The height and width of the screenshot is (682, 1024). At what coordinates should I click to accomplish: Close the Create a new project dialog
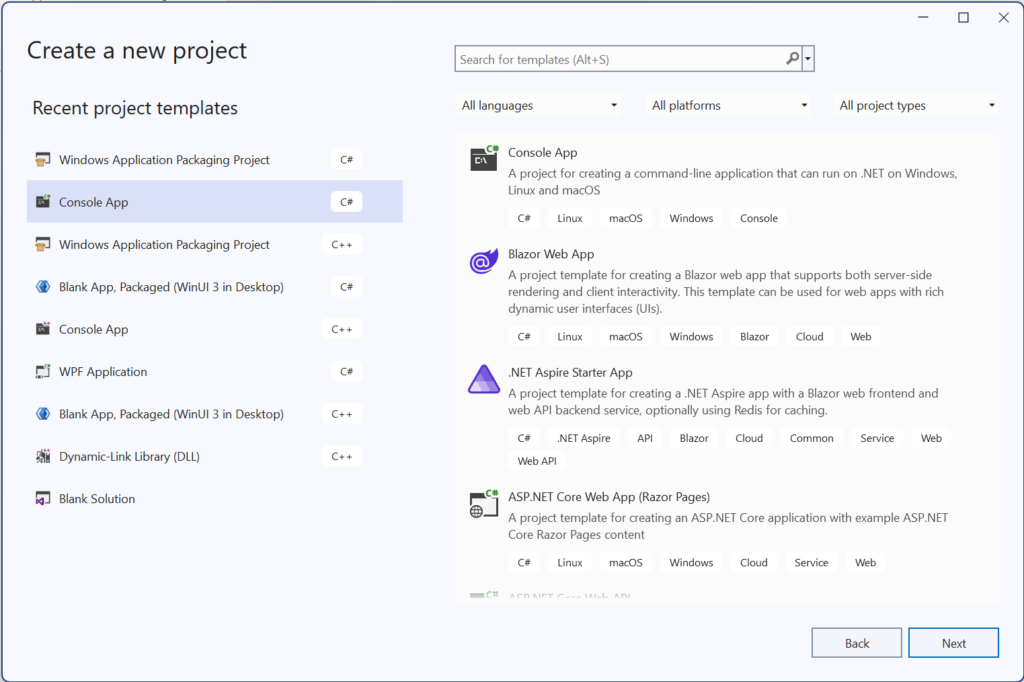pos(1004,18)
